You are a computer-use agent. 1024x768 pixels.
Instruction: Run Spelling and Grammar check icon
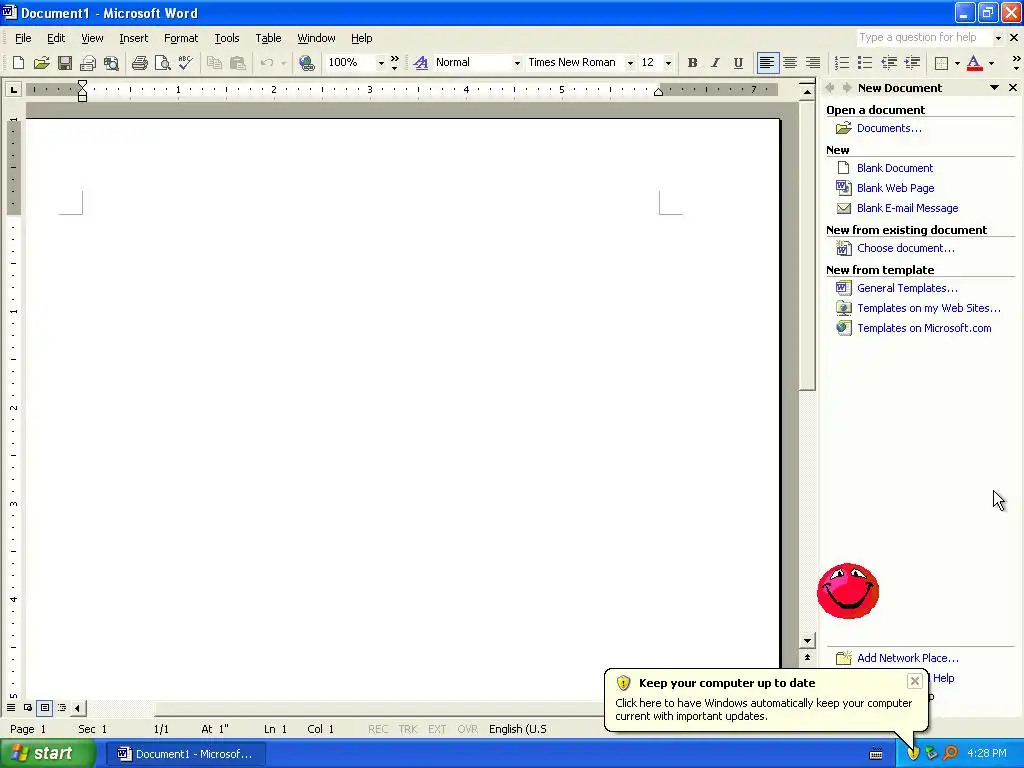185,63
